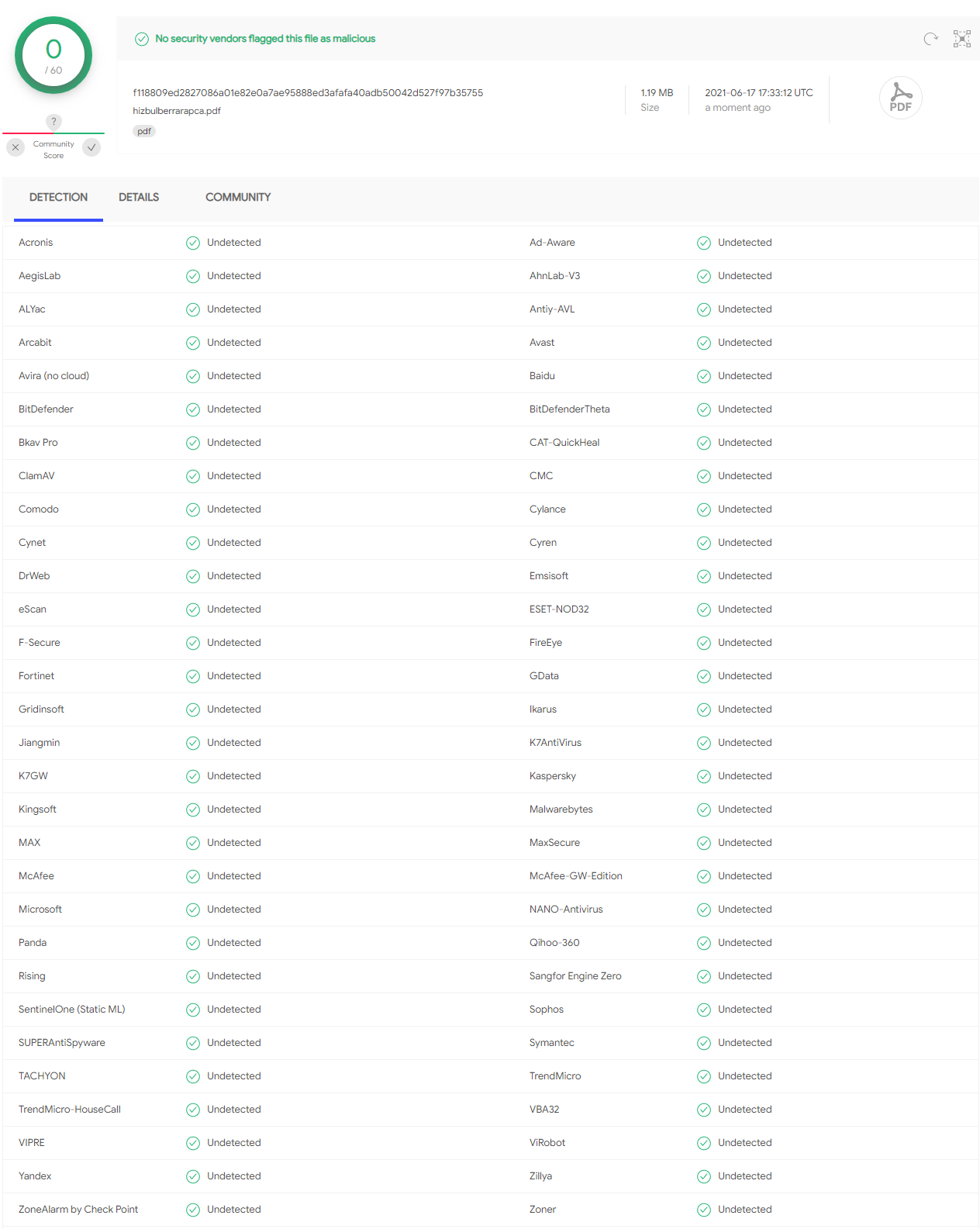980x1229 pixels.
Task: Click the Avast undetected check icon
Action: 704,343
